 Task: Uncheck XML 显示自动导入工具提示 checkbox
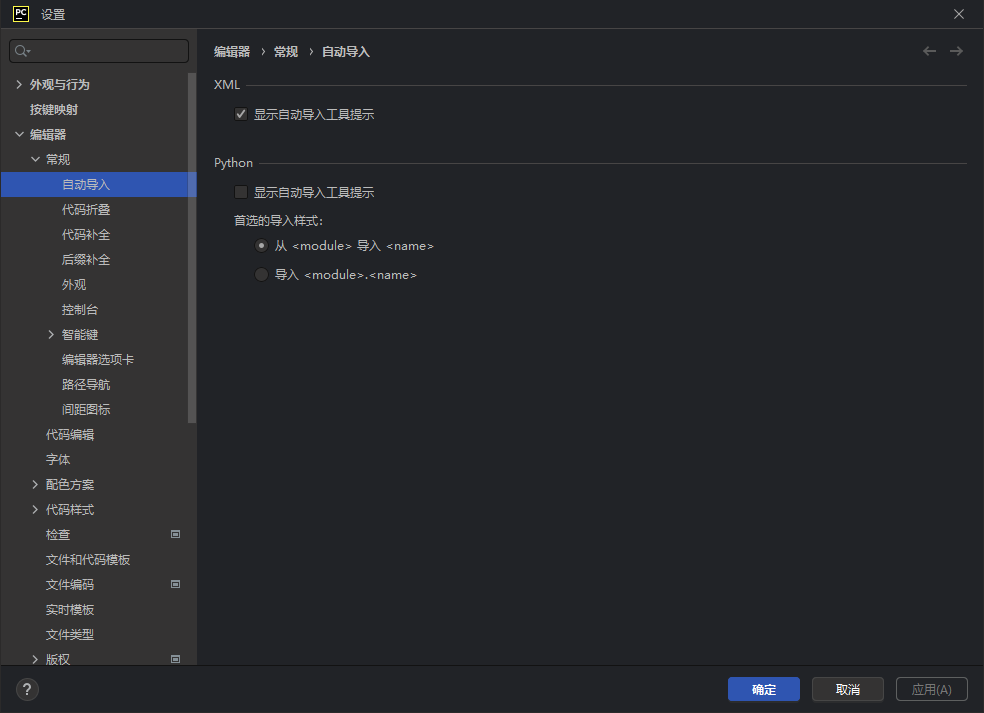tap(241, 114)
